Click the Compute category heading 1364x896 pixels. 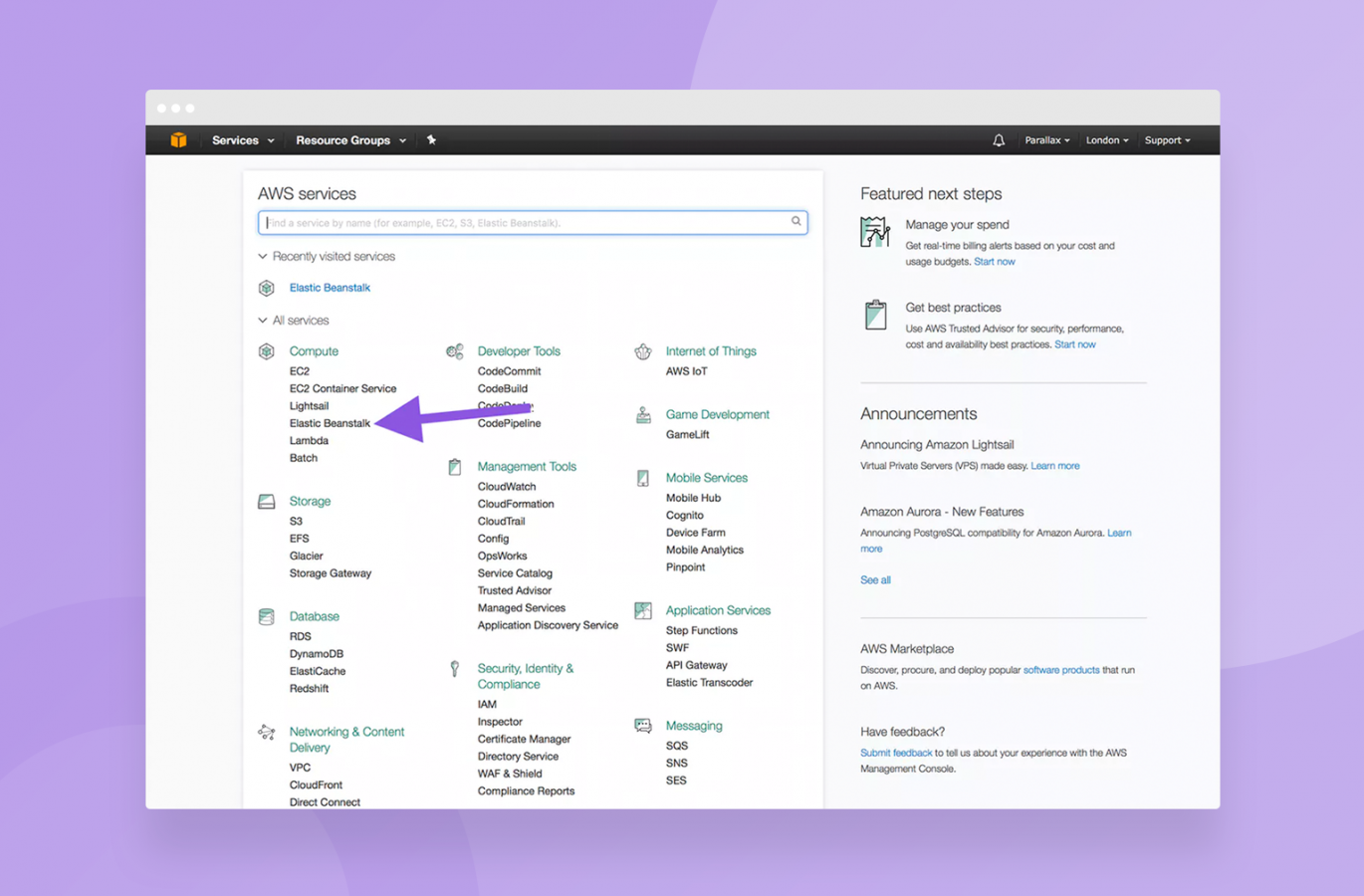click(314, 351)
